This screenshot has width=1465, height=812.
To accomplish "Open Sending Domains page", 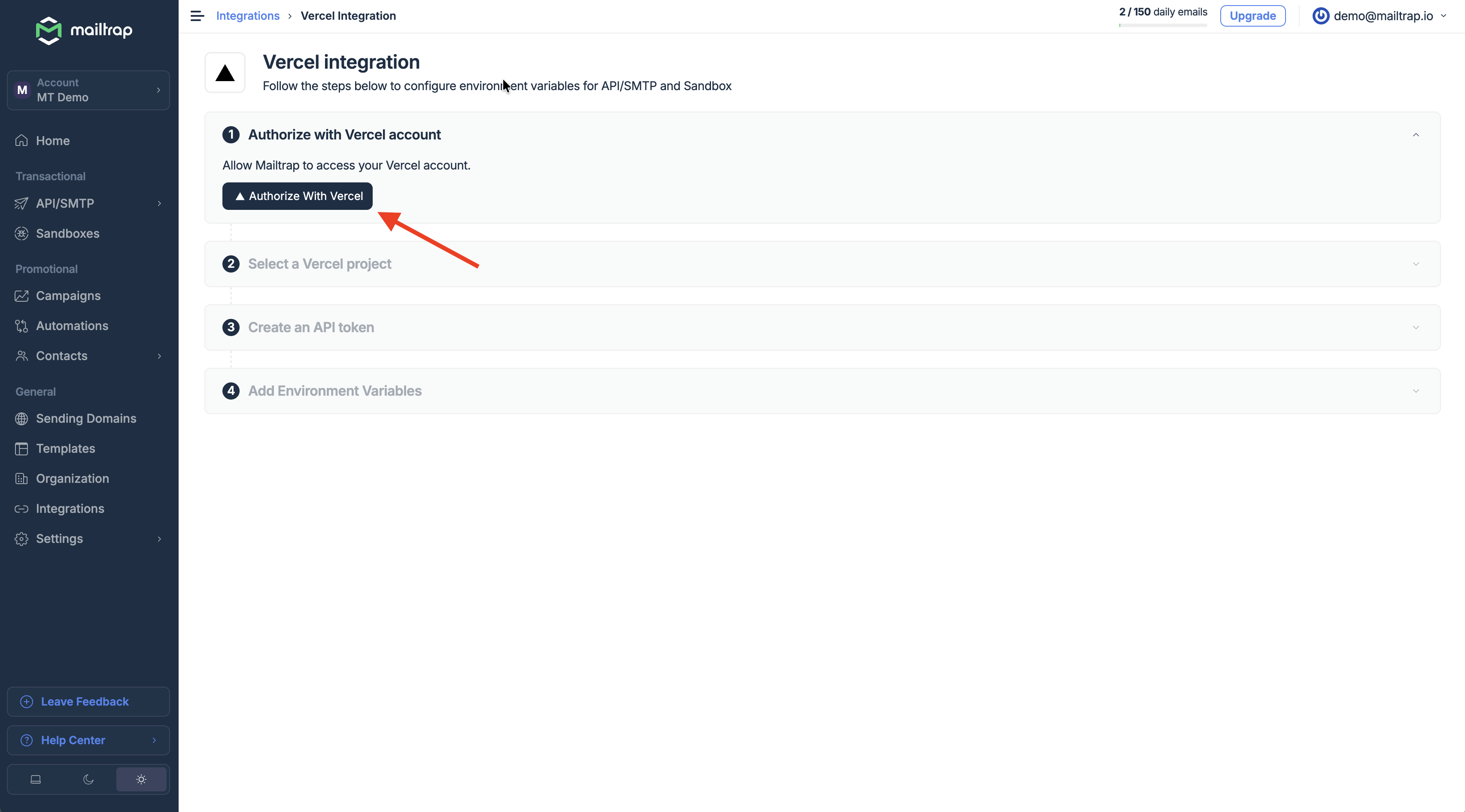I will pyautogui.click(x=86, y=418).
